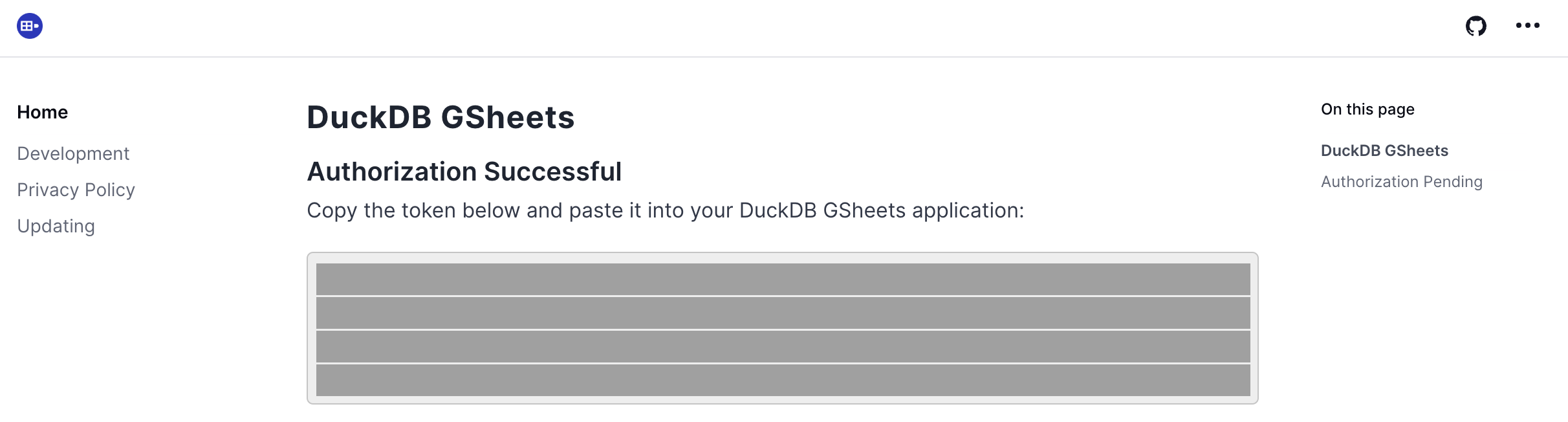Screen dimensions: 1568x422
Task: Jump to DuckDB GSheets via On this page
Action: pyautogui.click(x=1384, y=150)
